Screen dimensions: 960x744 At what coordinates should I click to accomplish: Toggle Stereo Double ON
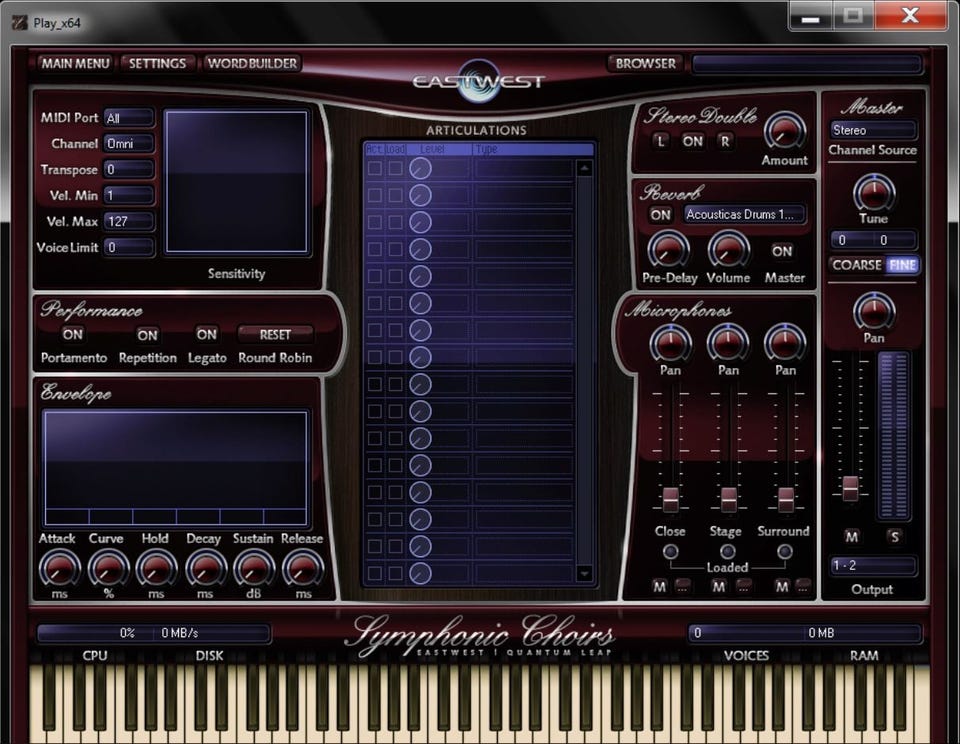[692, 141]
